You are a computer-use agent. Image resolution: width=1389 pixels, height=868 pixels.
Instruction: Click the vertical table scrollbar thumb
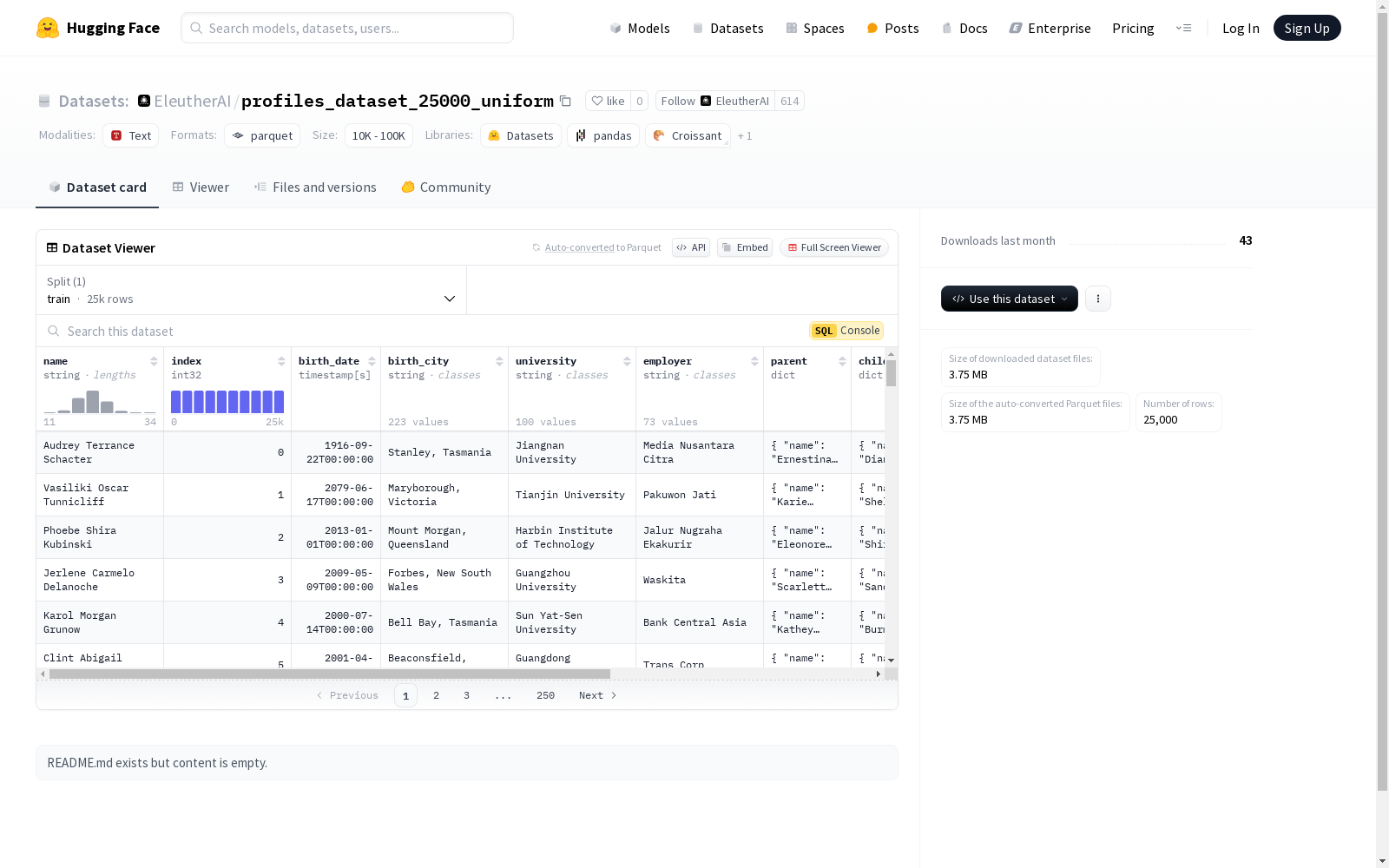(892, 373)
